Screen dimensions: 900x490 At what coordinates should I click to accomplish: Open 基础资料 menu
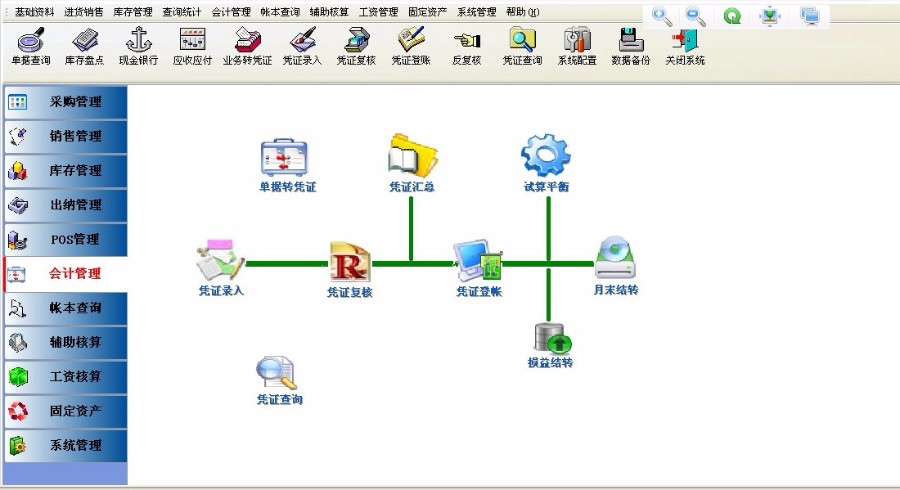(x=34, y=12)
